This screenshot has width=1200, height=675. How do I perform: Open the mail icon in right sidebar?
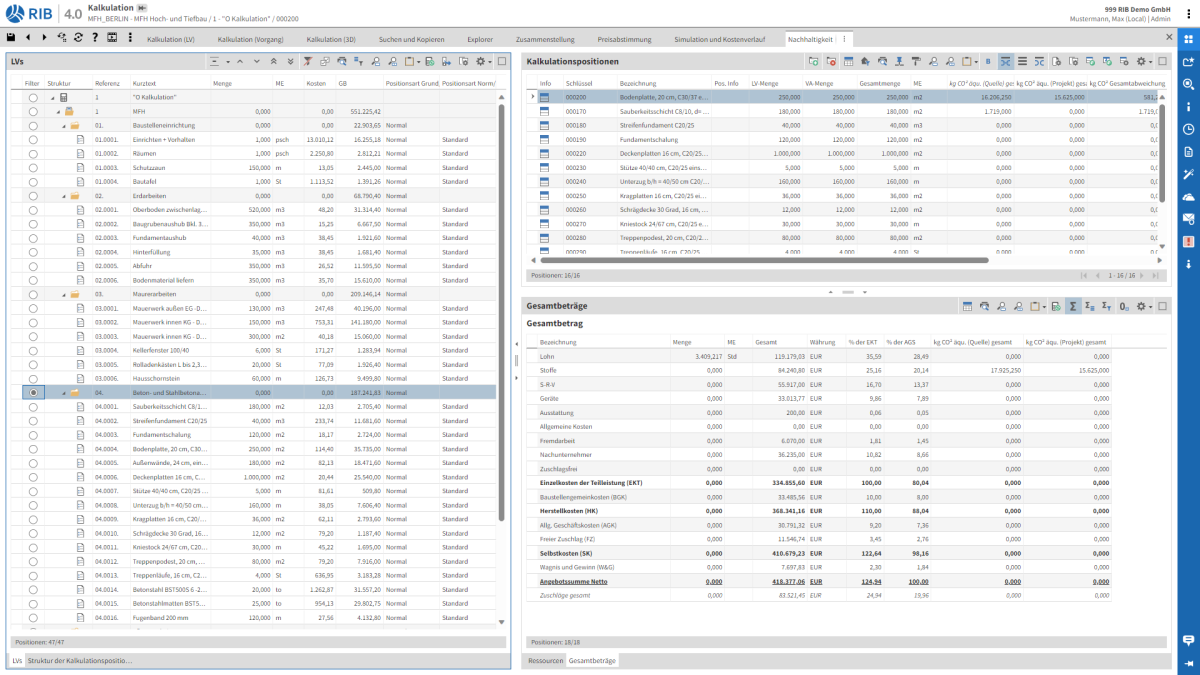coord(1188,219)
